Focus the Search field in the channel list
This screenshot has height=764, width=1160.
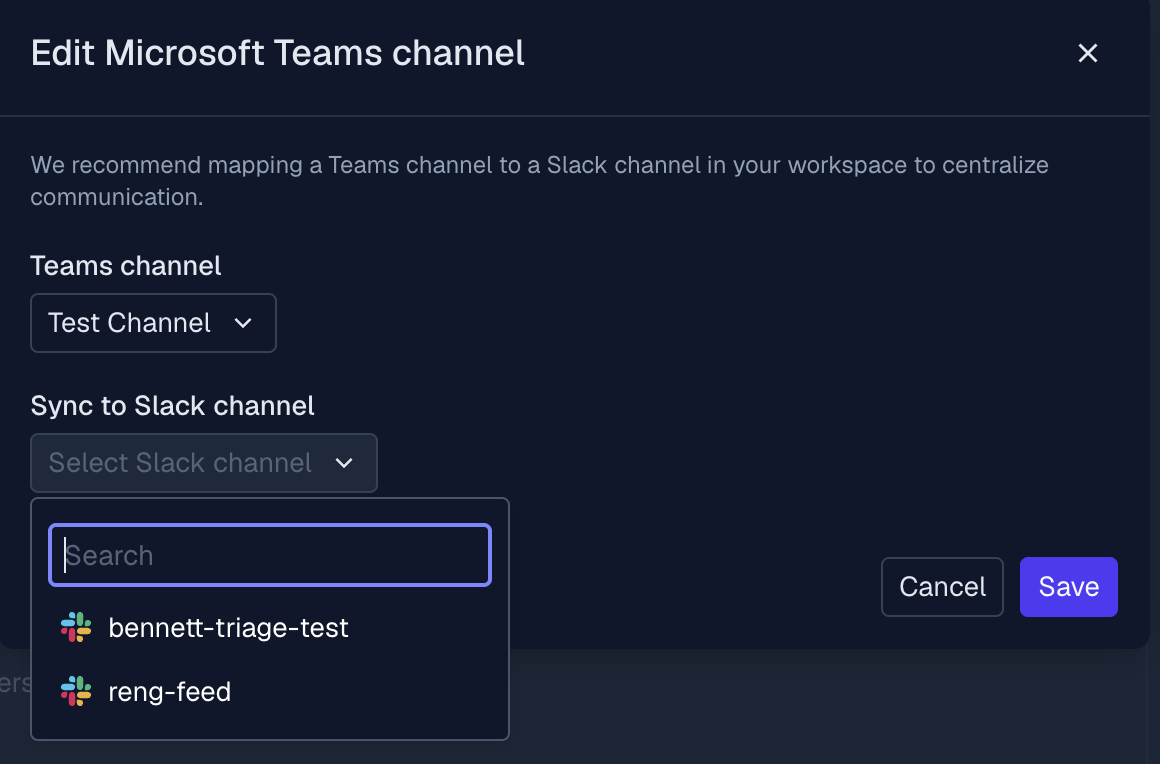click(x=270, y=555)
